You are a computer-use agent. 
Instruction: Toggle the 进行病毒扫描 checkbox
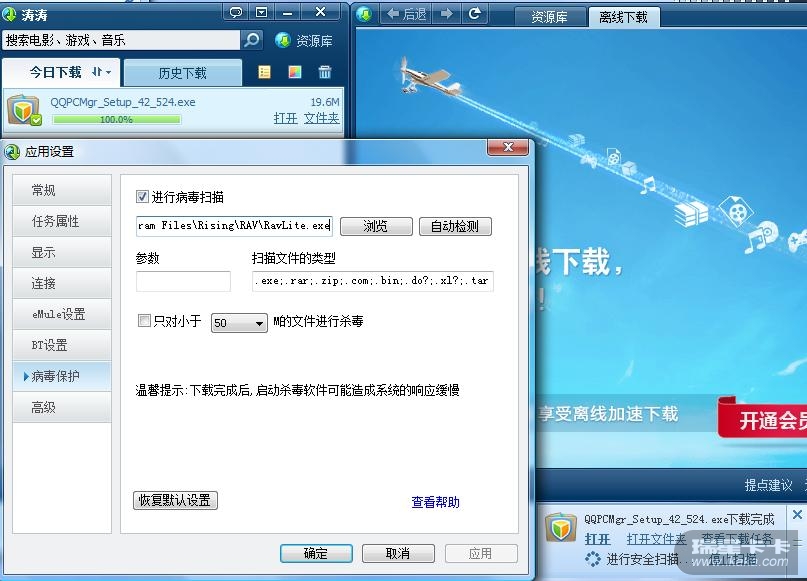tap(143, 197)
